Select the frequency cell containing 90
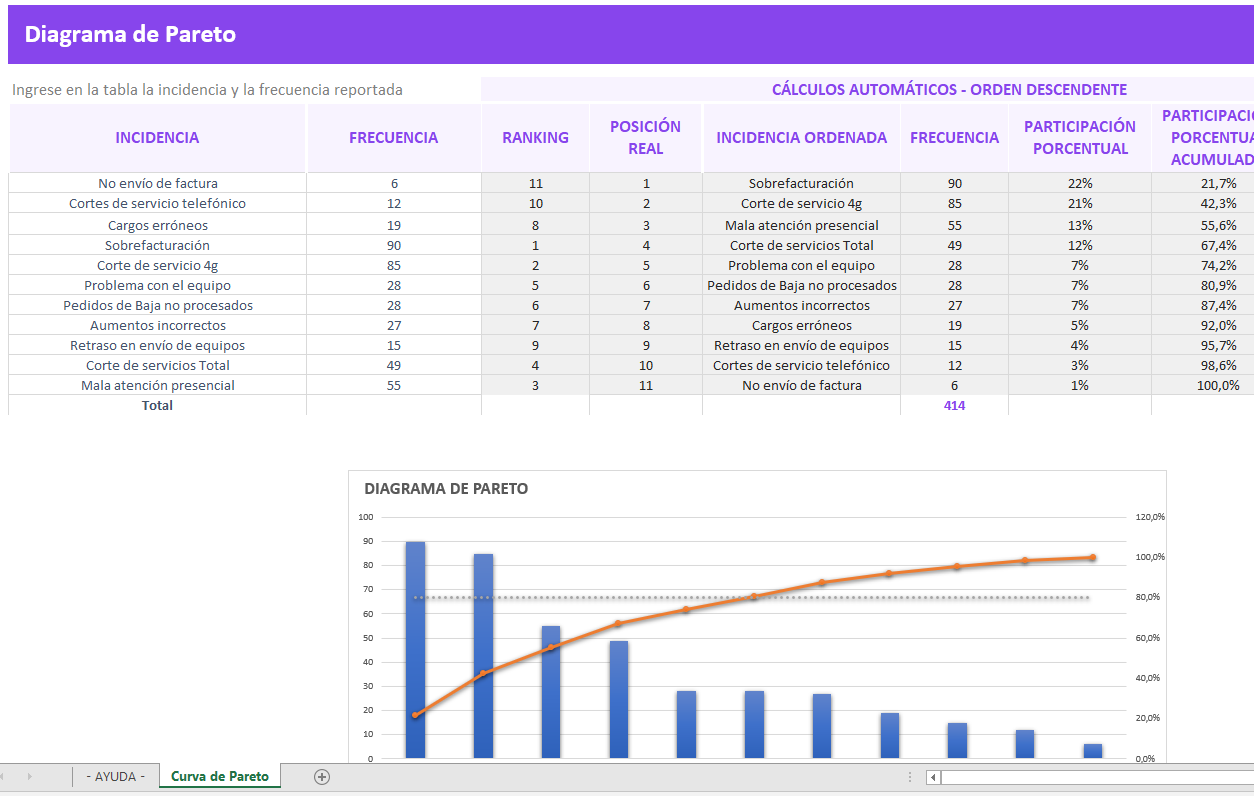This screenshot has height=796, width=1254. (x=954, y=185)
